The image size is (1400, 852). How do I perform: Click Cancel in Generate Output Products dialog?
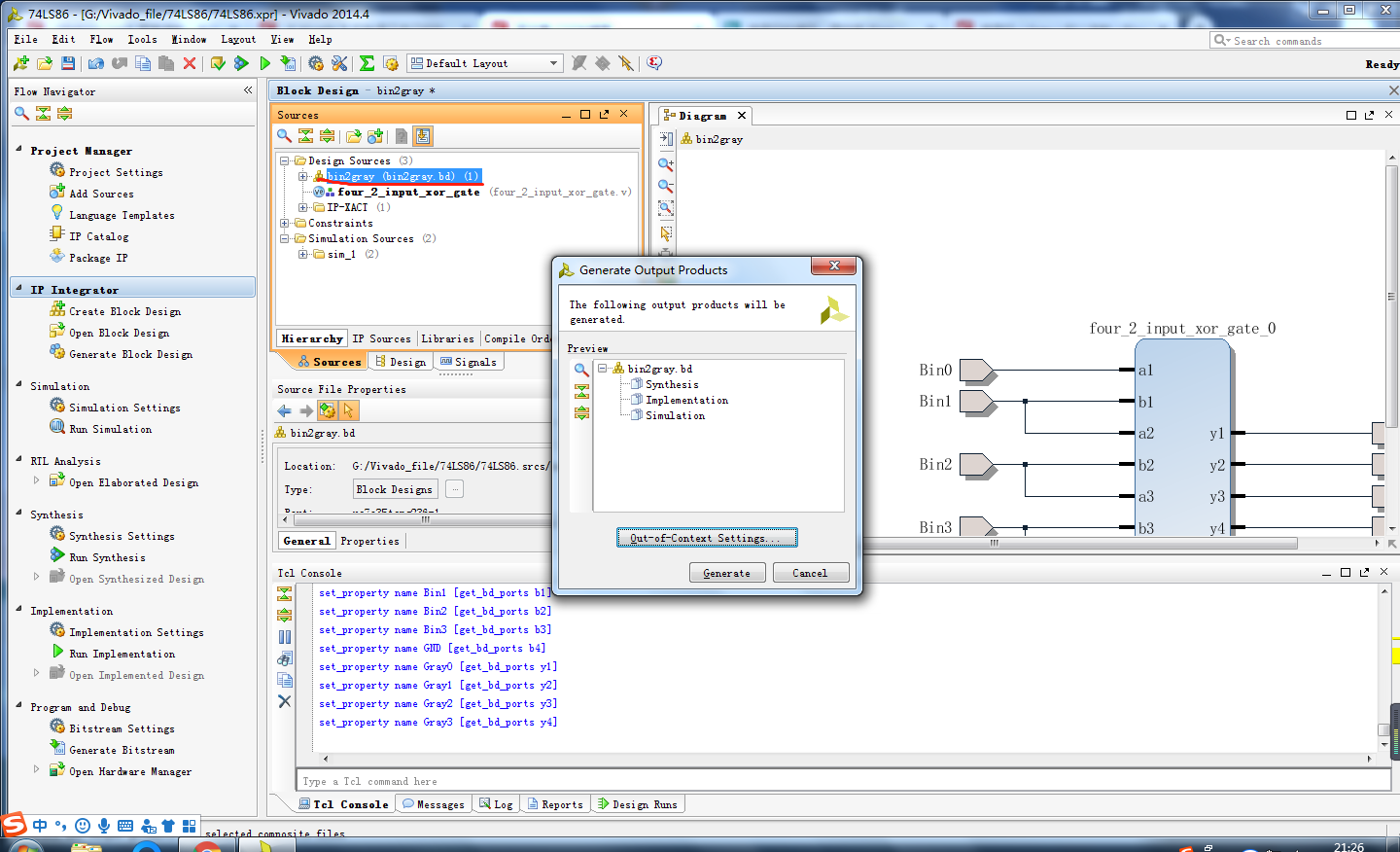[x=810, y=573]
